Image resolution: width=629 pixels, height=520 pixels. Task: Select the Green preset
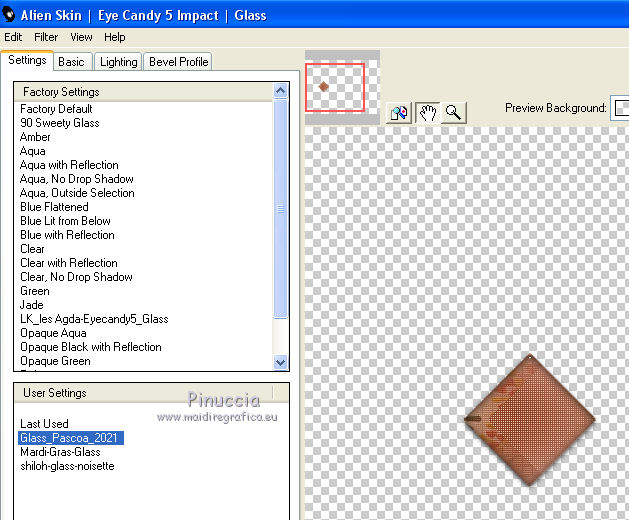click(x=35, y=291)
